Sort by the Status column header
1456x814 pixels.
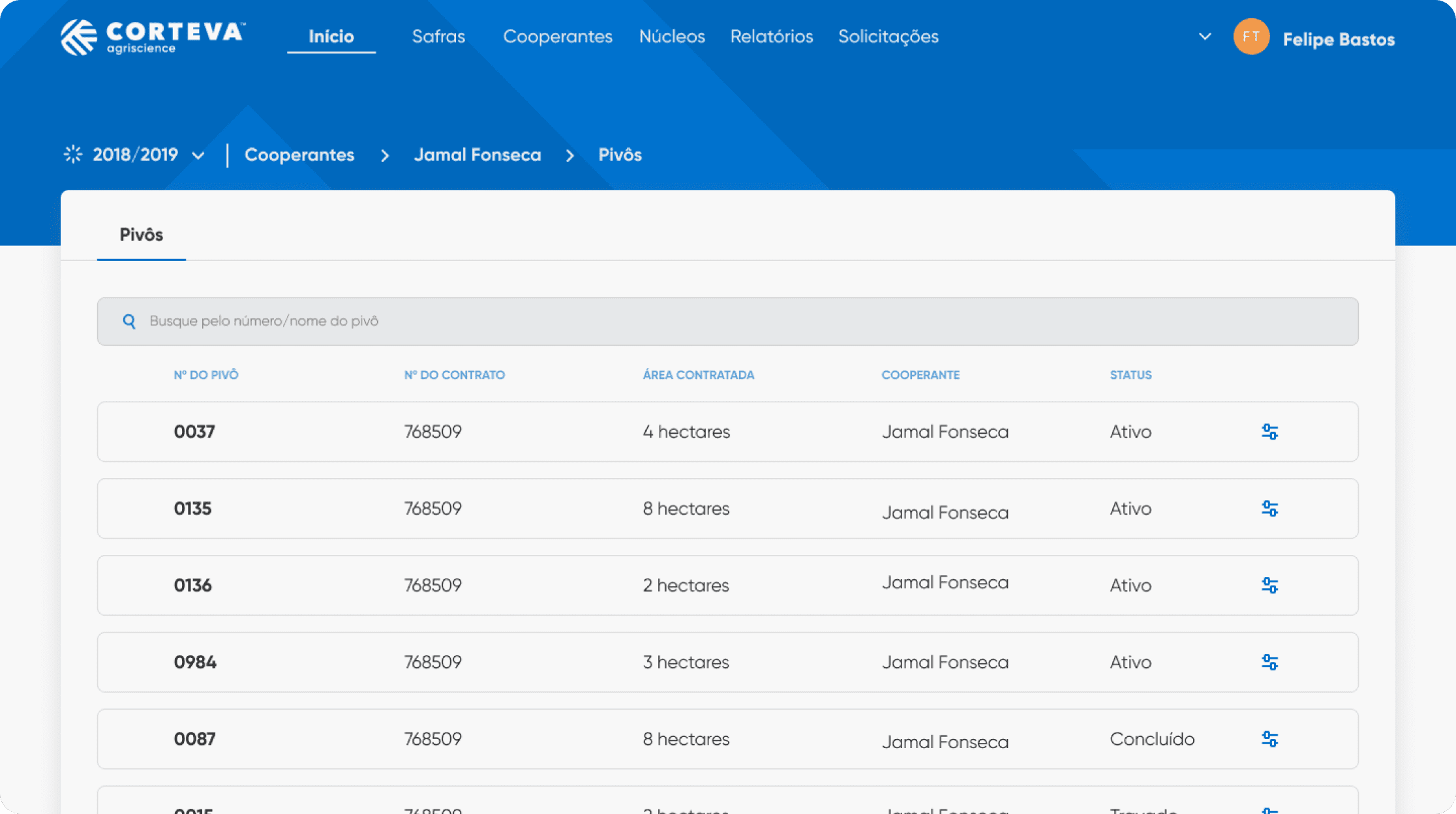pos(1130,375)
